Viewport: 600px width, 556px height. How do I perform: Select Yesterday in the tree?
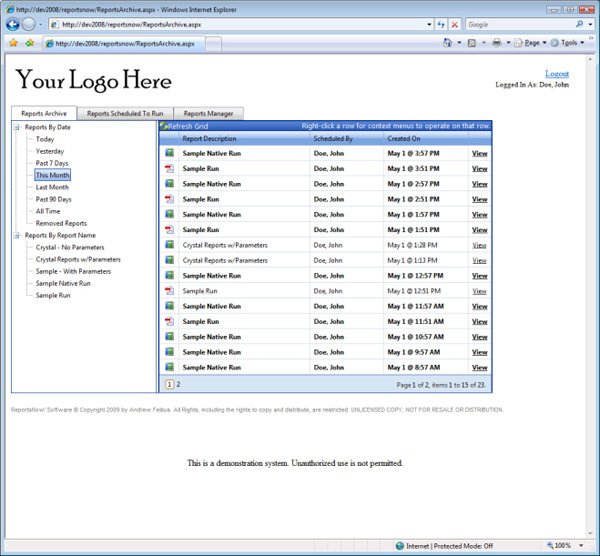click(x=50, y=151)
